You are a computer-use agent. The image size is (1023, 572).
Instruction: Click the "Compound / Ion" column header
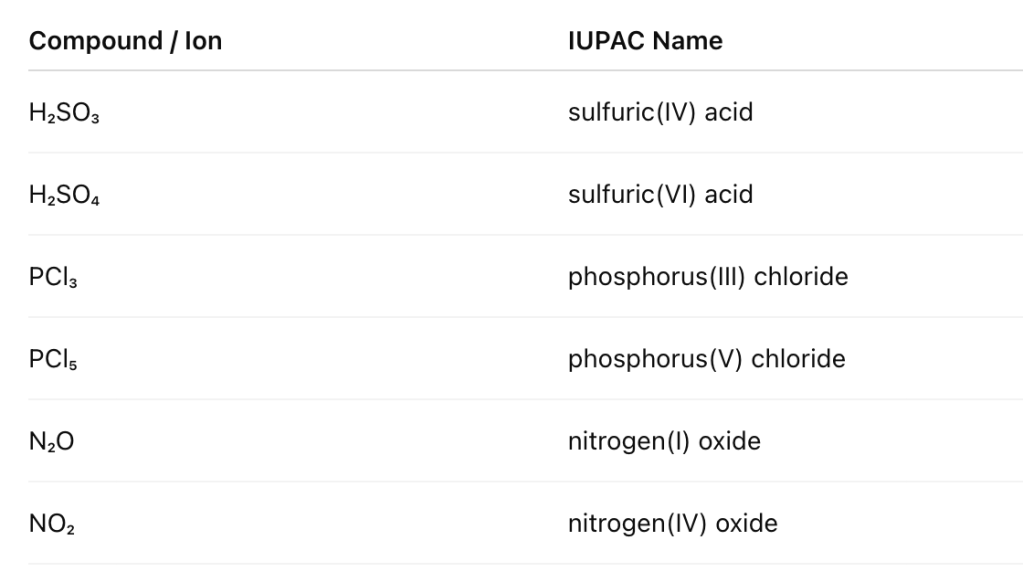tap(125, 41)
